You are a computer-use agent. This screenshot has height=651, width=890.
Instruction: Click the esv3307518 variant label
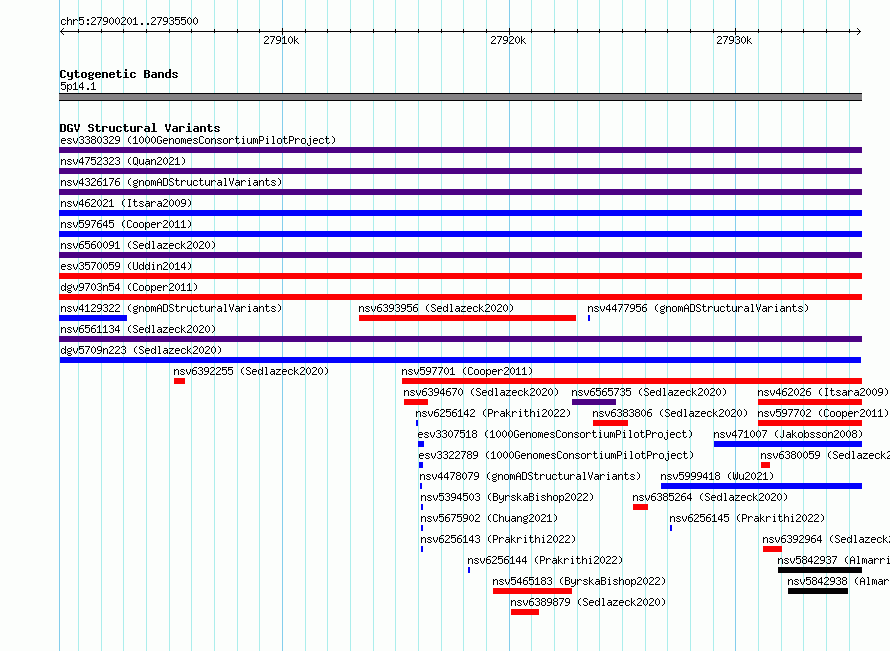[555, 434]
